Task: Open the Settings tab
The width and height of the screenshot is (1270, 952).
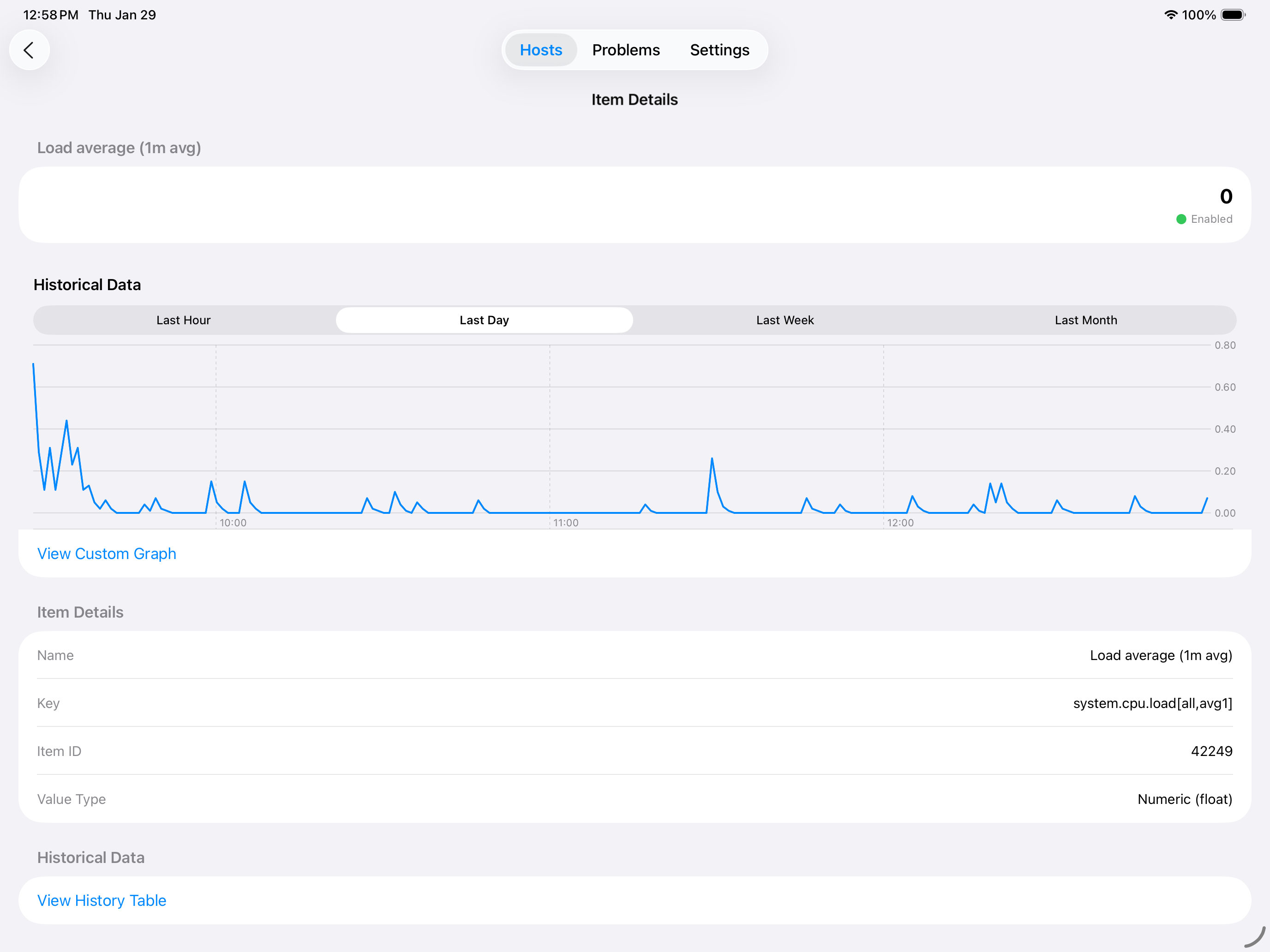Action: (719, 50)
